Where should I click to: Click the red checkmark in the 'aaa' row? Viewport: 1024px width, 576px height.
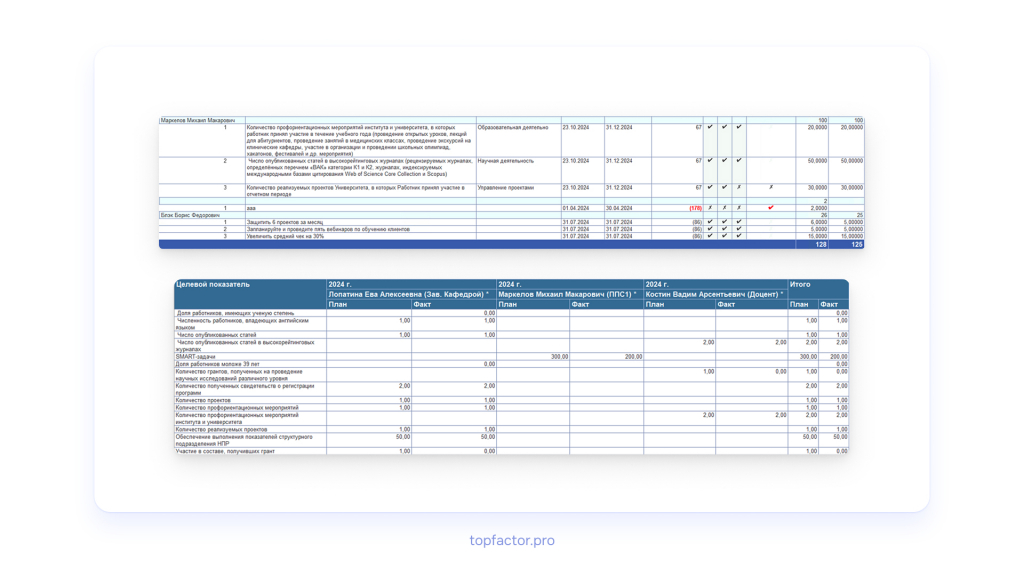coord(771,208)
